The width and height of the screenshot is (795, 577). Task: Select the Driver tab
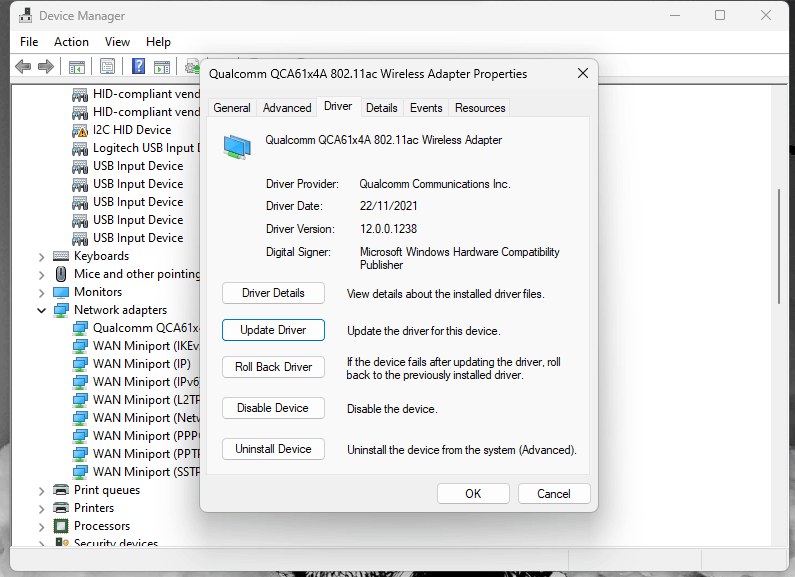[338, 106]
